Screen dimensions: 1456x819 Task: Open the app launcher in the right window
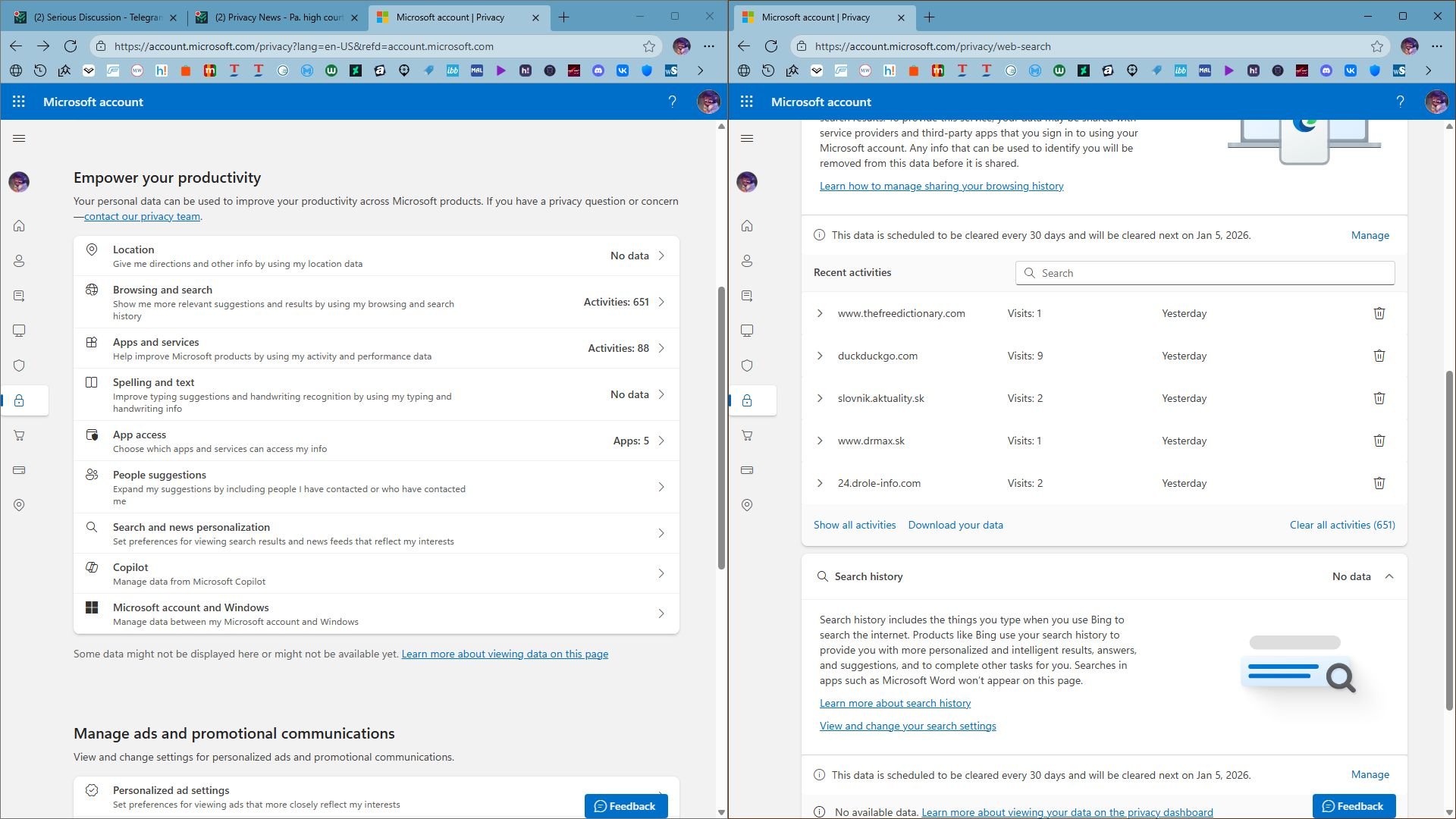[747, 102]
